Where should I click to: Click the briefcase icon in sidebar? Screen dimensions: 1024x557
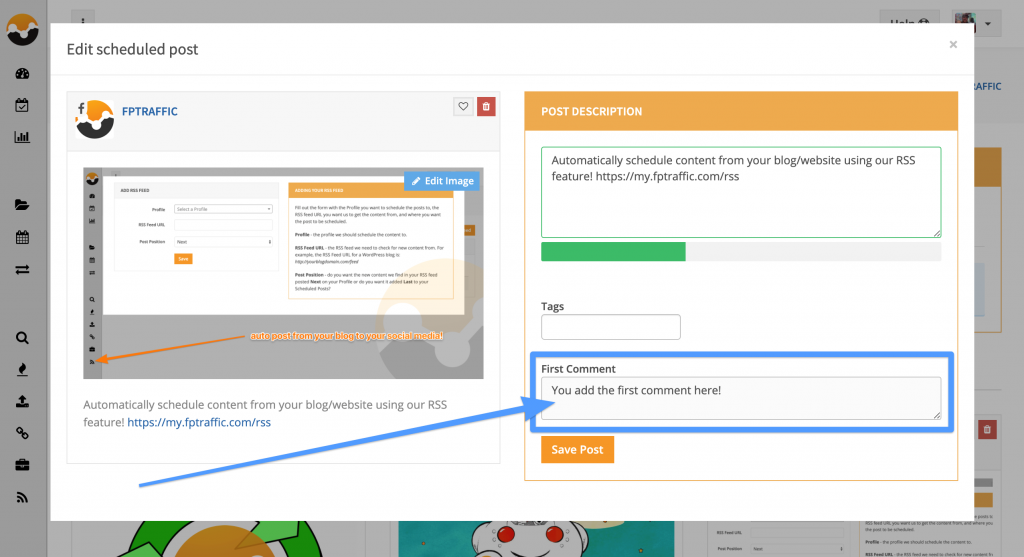pos(22,465)
